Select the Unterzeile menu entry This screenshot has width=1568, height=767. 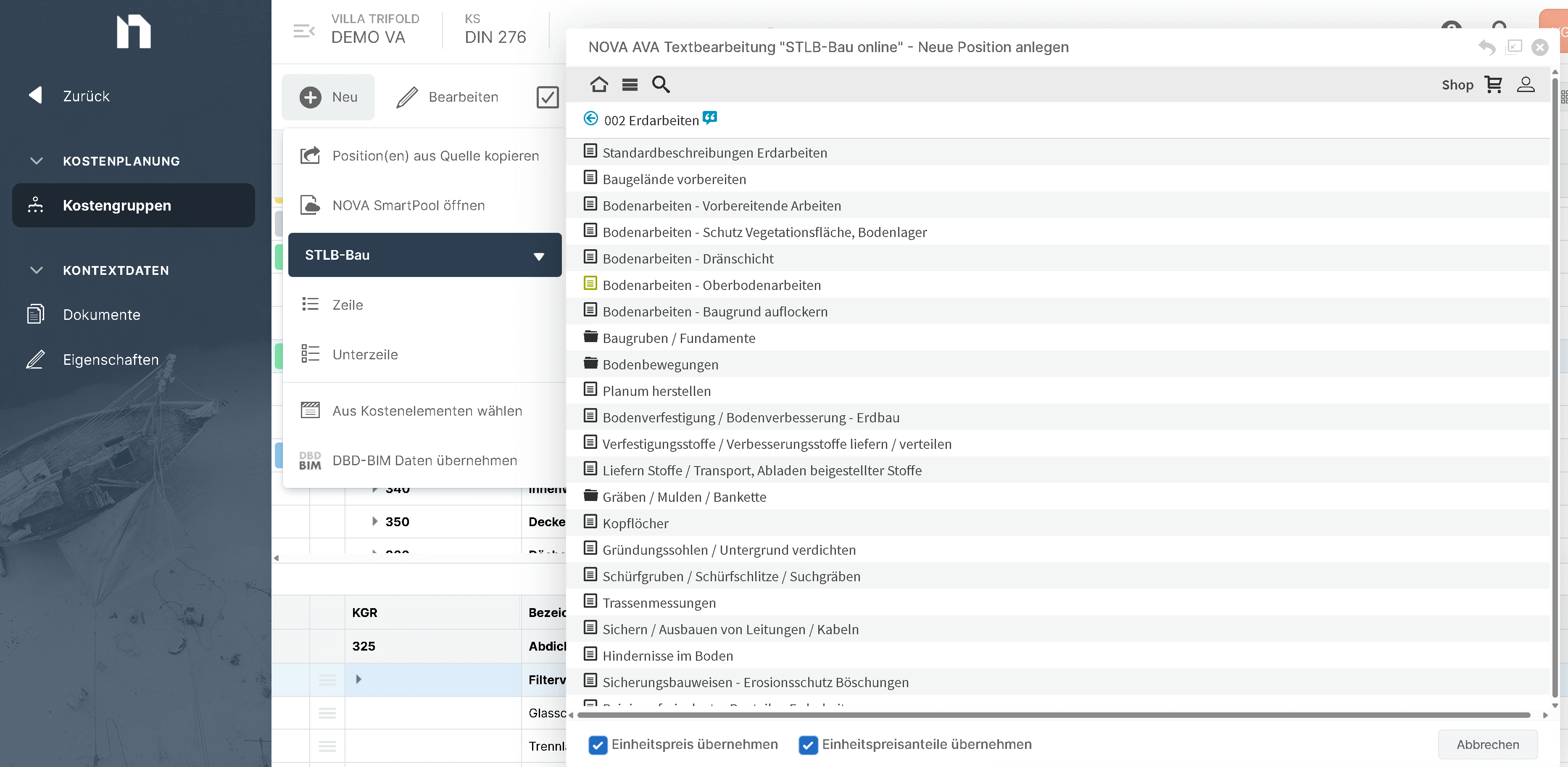coord(425,354)
